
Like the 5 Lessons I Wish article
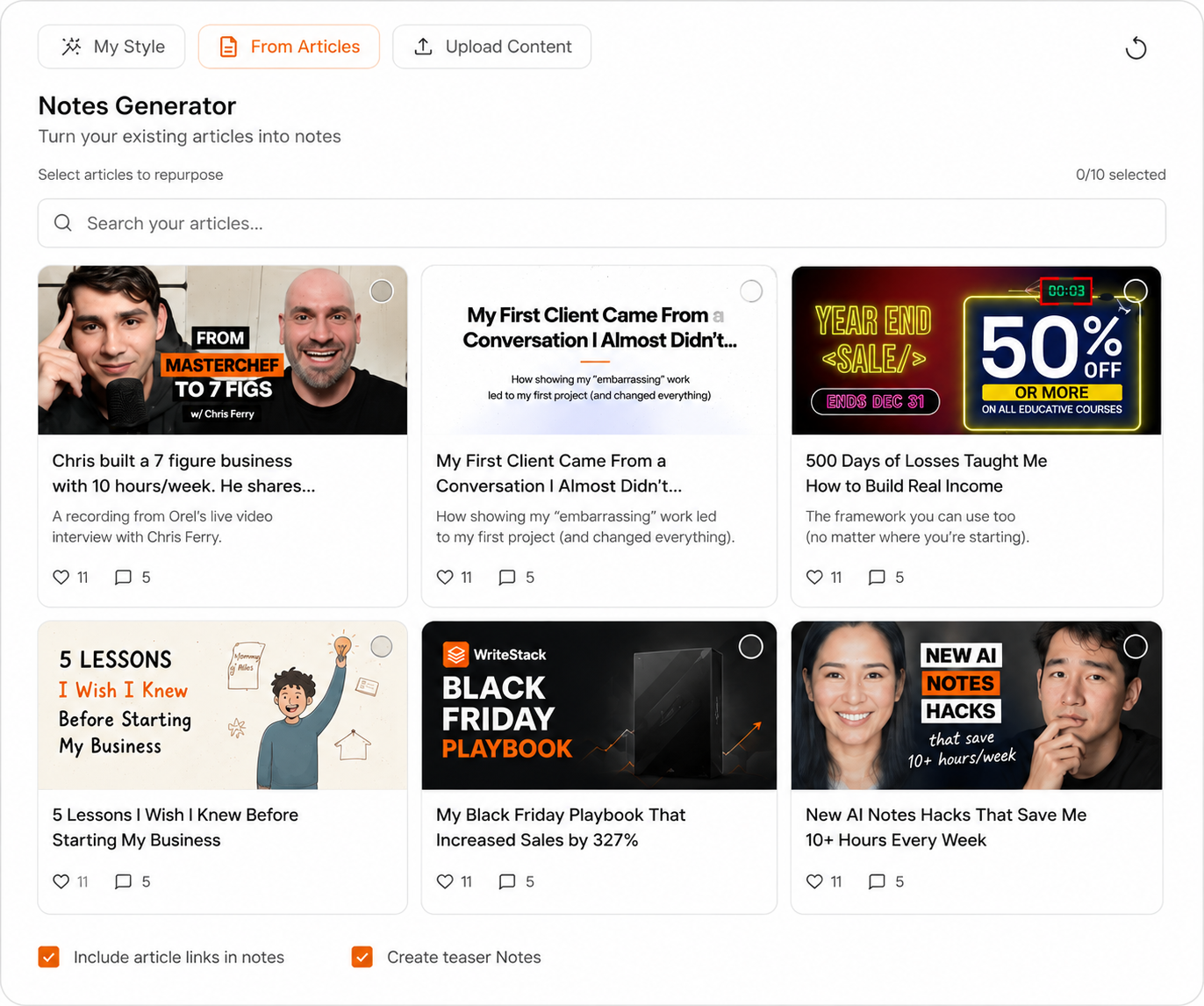point(61,881)
